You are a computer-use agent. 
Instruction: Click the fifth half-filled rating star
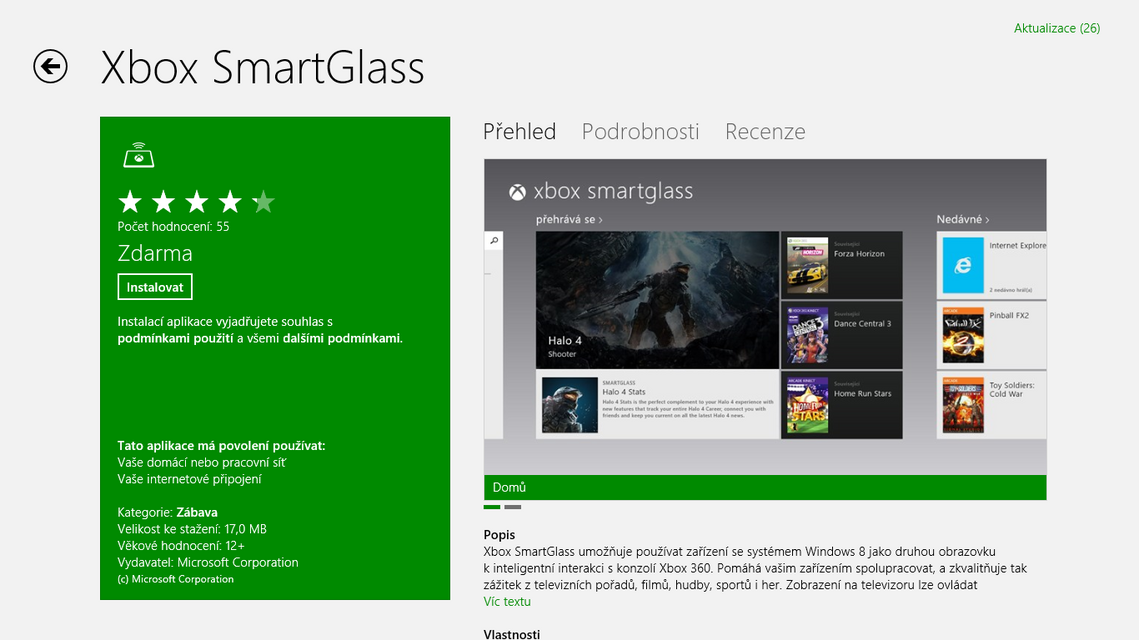263,203
